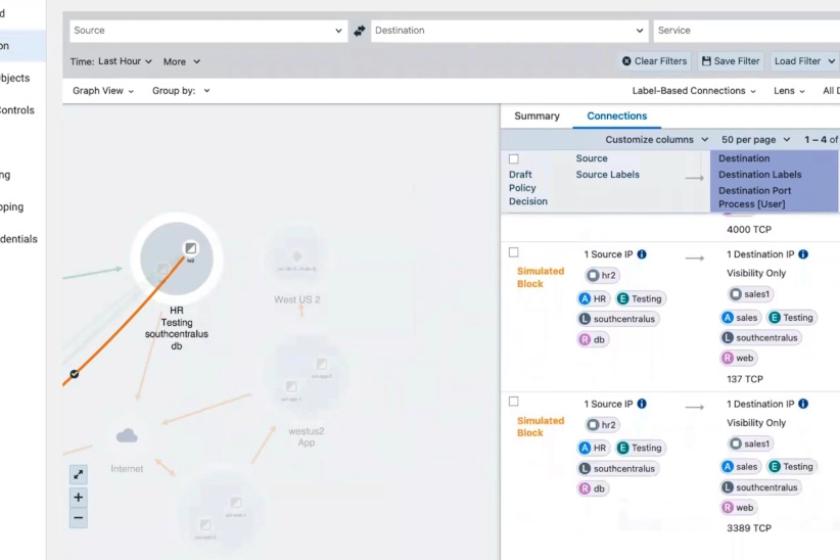The height and width of the screenshot is (560, 840).
Task: Click Source IP info icon in 3389 TCP row
Action: tap(642, 404)
